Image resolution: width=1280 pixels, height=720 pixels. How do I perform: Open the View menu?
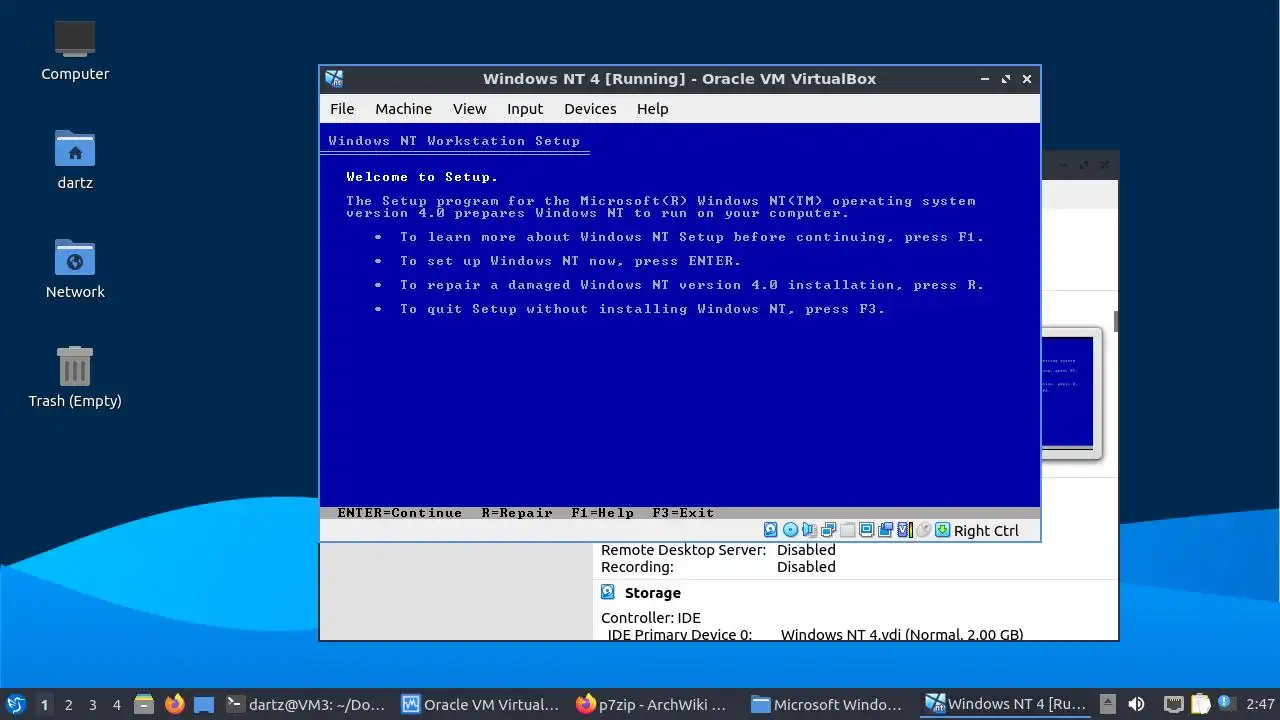point(469,109)
